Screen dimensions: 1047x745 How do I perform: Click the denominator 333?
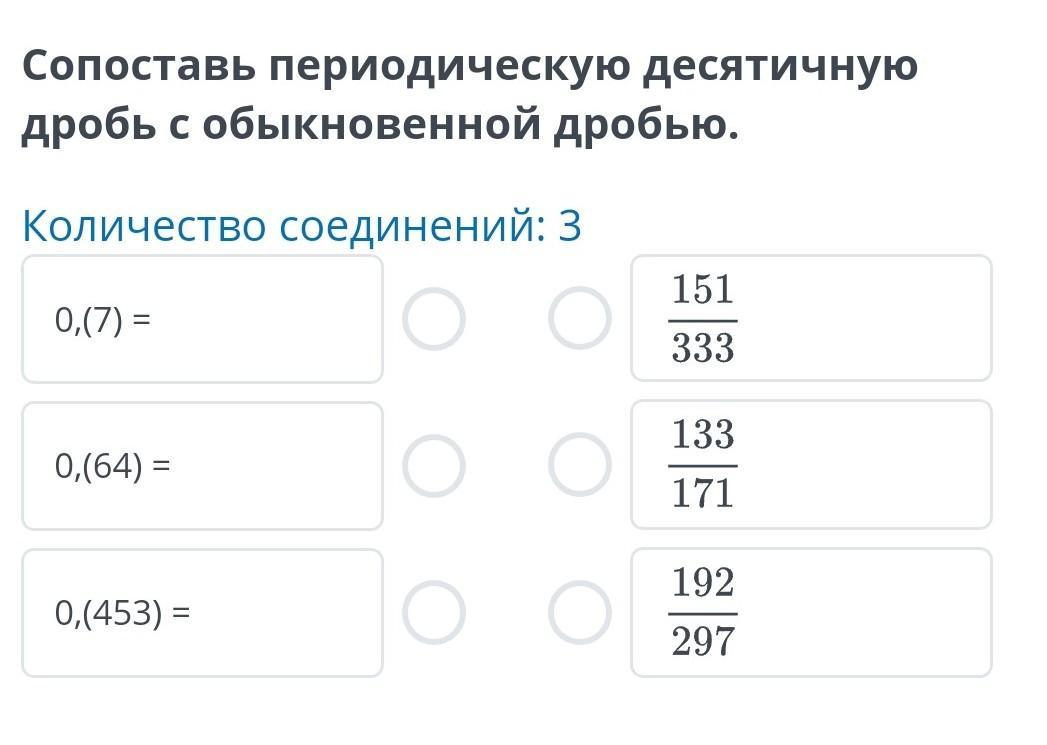pyautogui.click(x=703, y=349)
